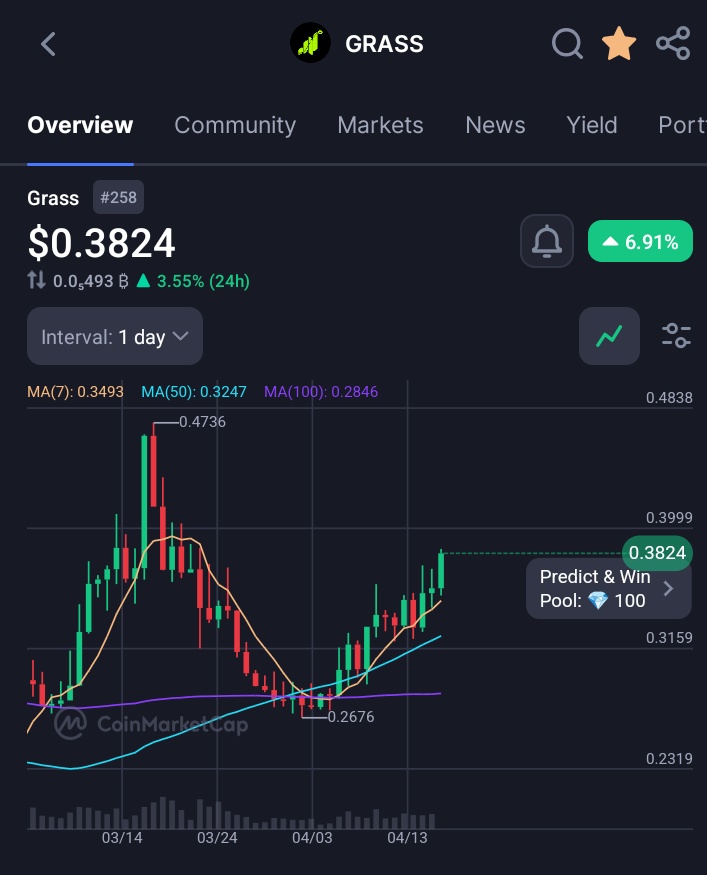Tap the 3.55% (24h) change text
Screen dimensions: 707x875
tap(203, 281)
